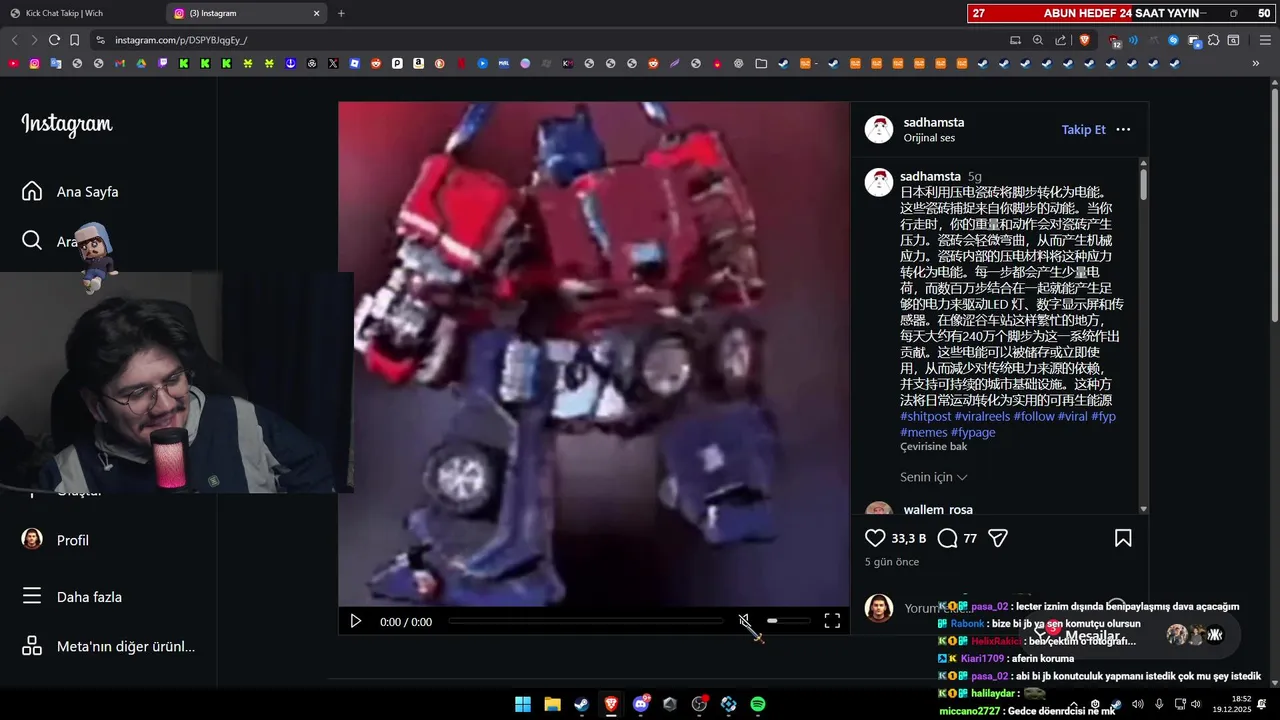Click share page icon in address bar
This screenshot has height=720, width=1280.
[x=1061, y=40]
